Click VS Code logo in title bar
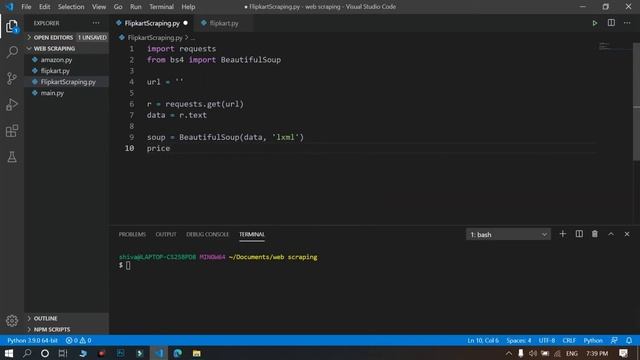The width and height of the screenshot is (640, 360). (x=9, y=7)
